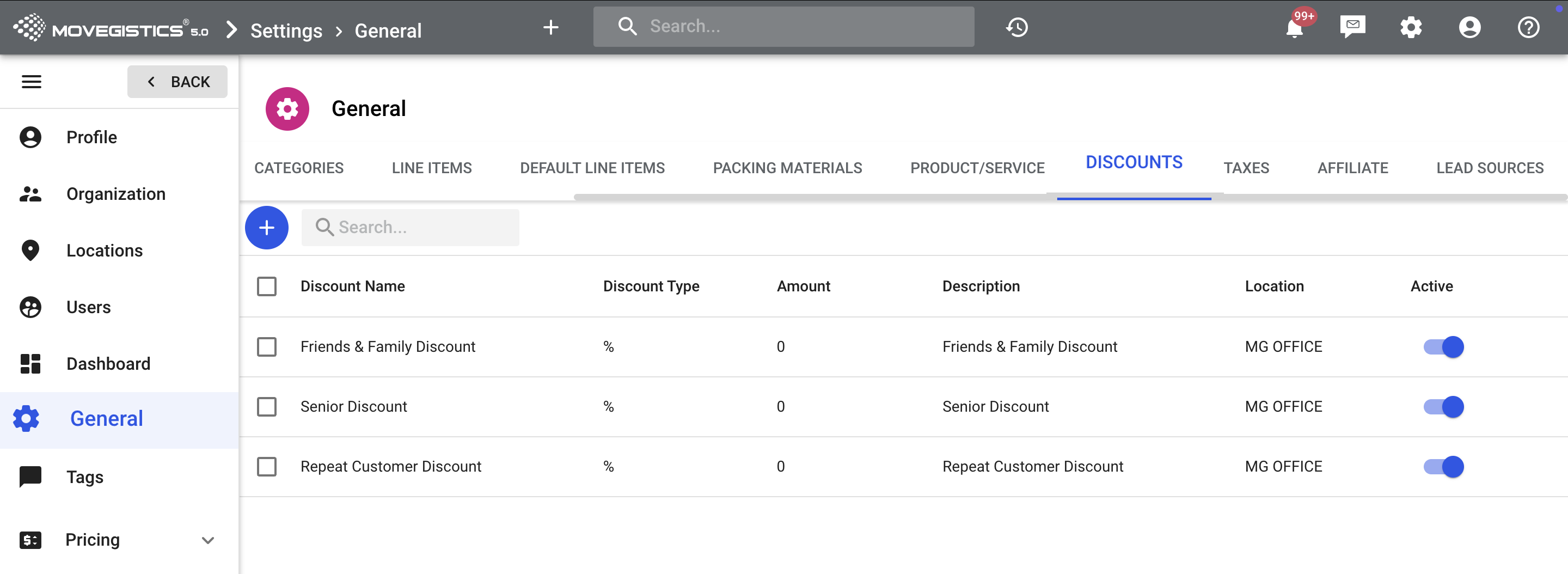Select all discounts with header checkbox

267,286
